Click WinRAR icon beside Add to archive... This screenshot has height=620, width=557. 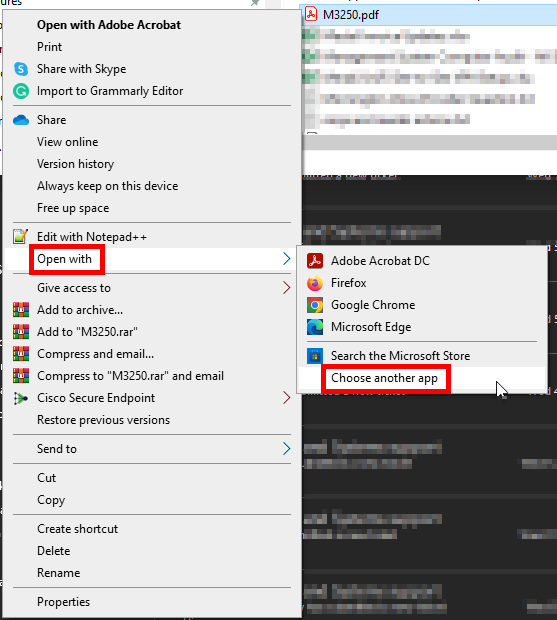(x=21, y=310)
